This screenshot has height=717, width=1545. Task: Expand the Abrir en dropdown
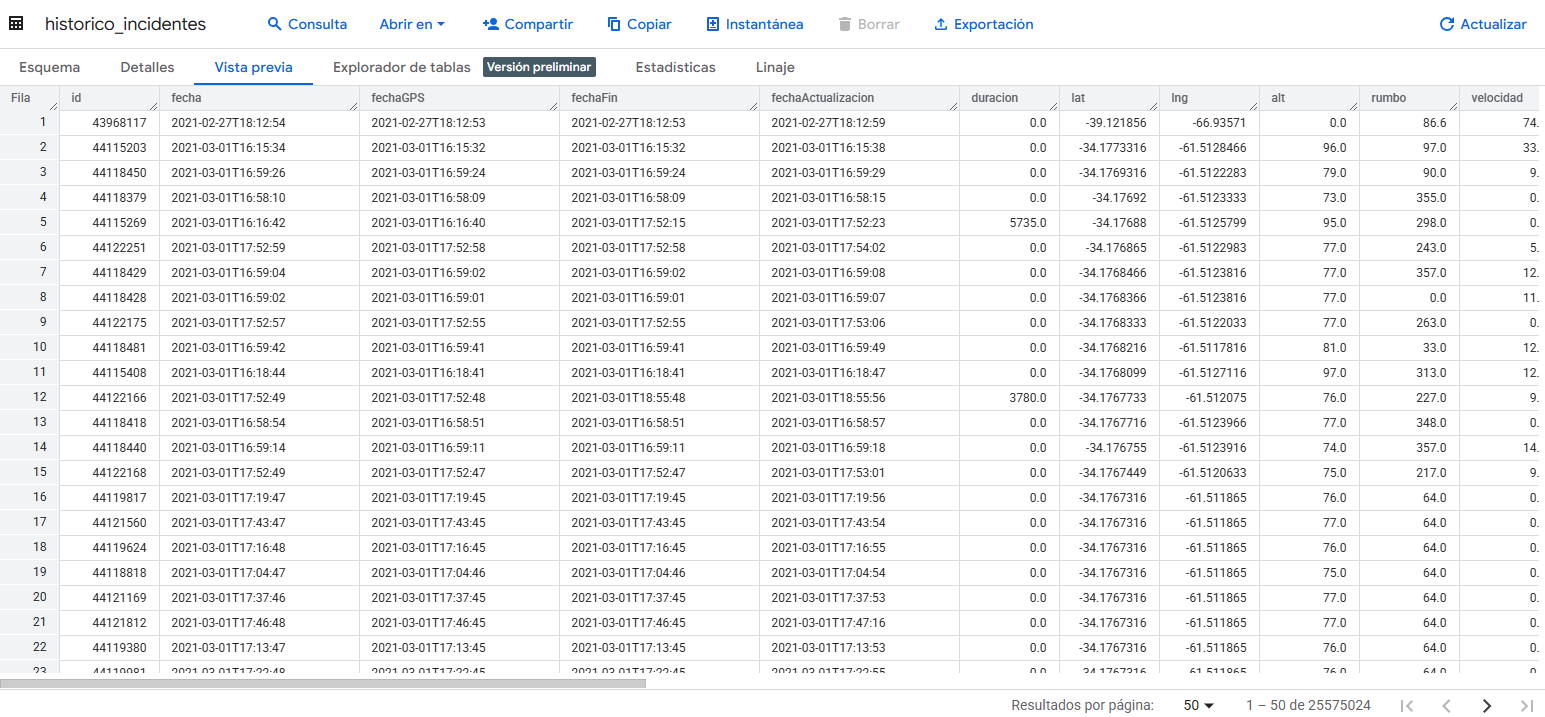pos(412,24)
